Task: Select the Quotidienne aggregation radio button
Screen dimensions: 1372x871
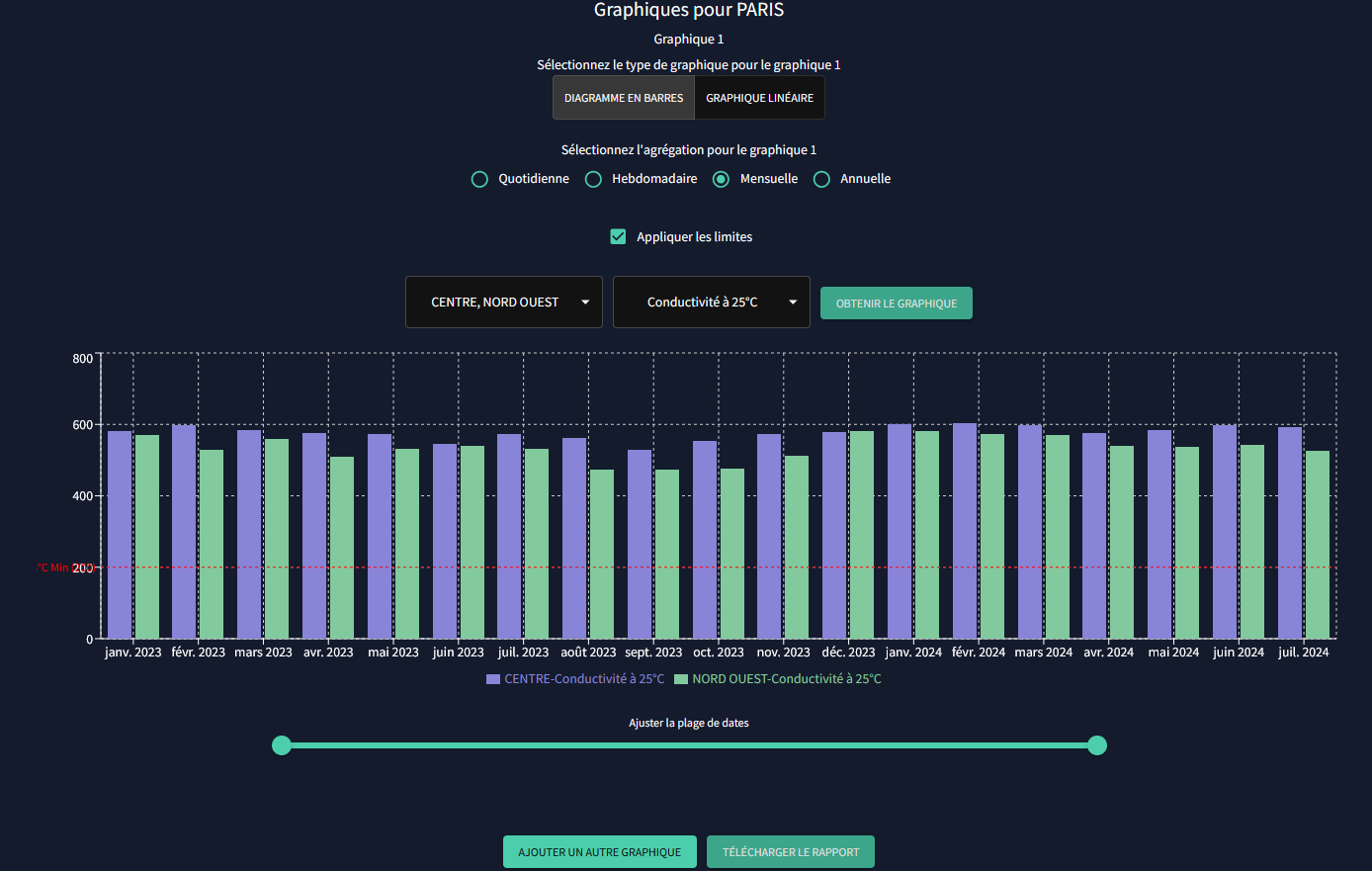Action: coord(479,179)
